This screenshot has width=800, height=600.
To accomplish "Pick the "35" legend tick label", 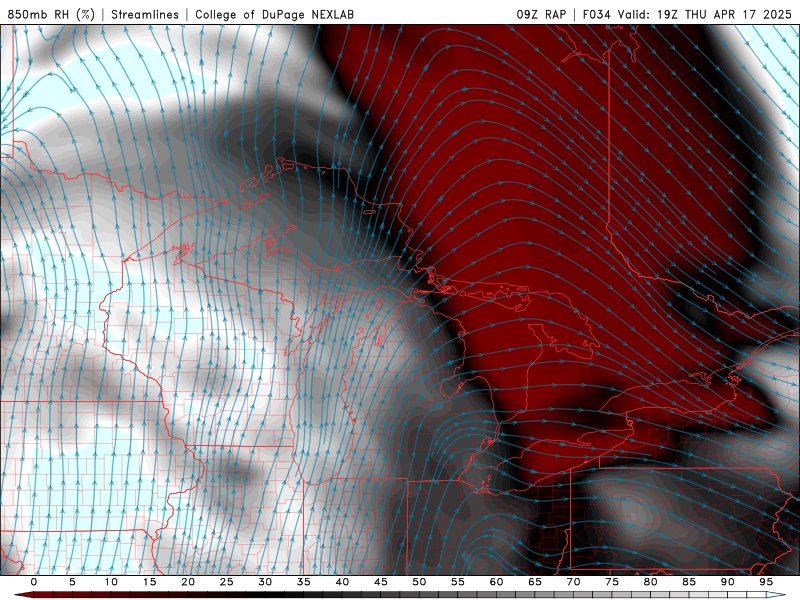I will tap(304, 582).
